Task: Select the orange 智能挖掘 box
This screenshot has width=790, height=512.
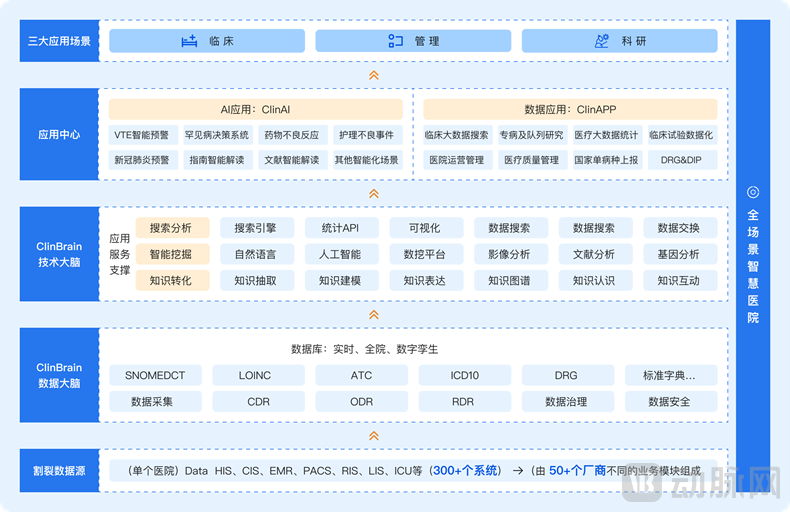Action: [172, 254]
